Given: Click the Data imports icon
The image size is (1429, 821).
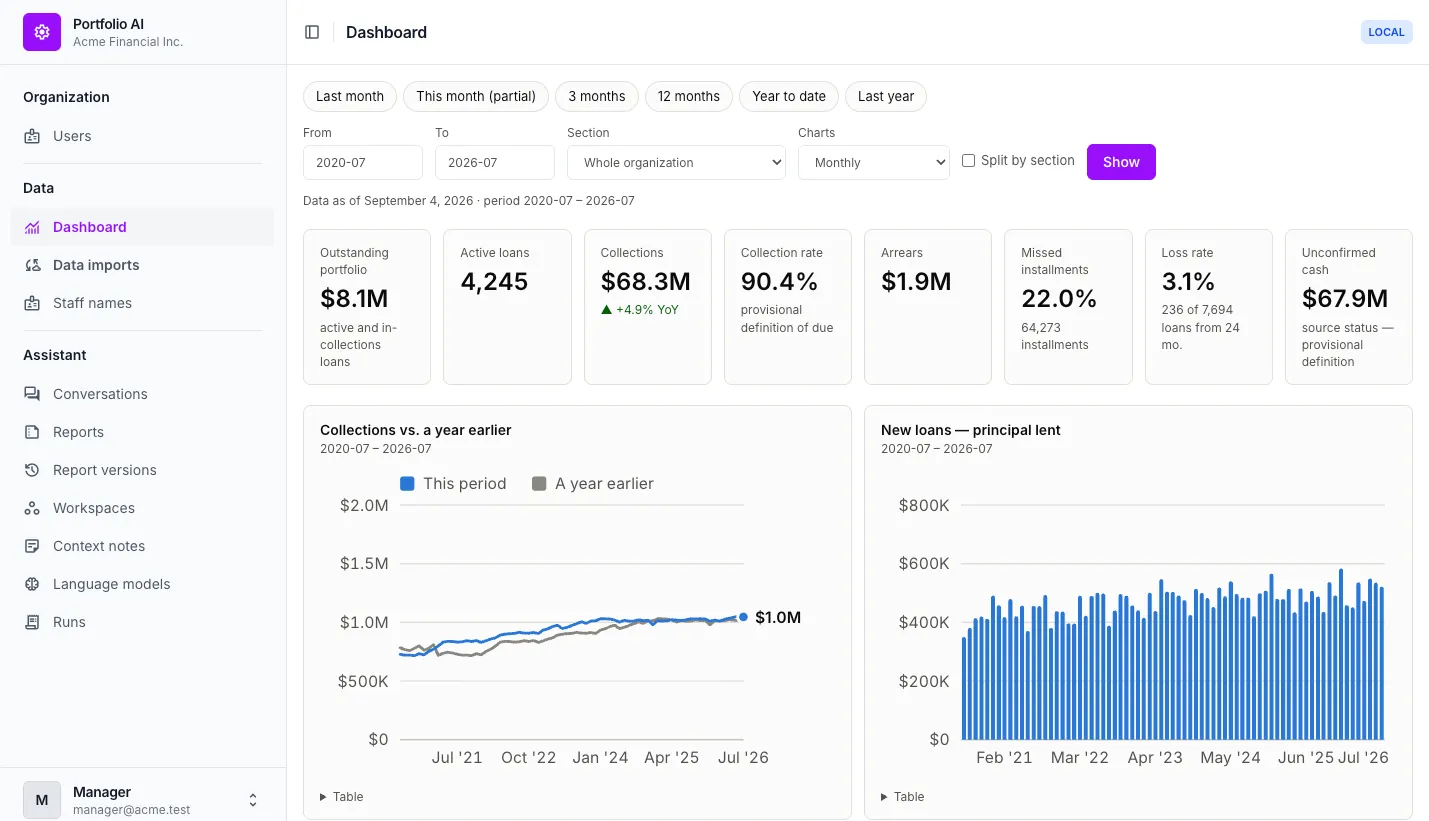Looking at the screenshot, I should [x=32, y=265].
